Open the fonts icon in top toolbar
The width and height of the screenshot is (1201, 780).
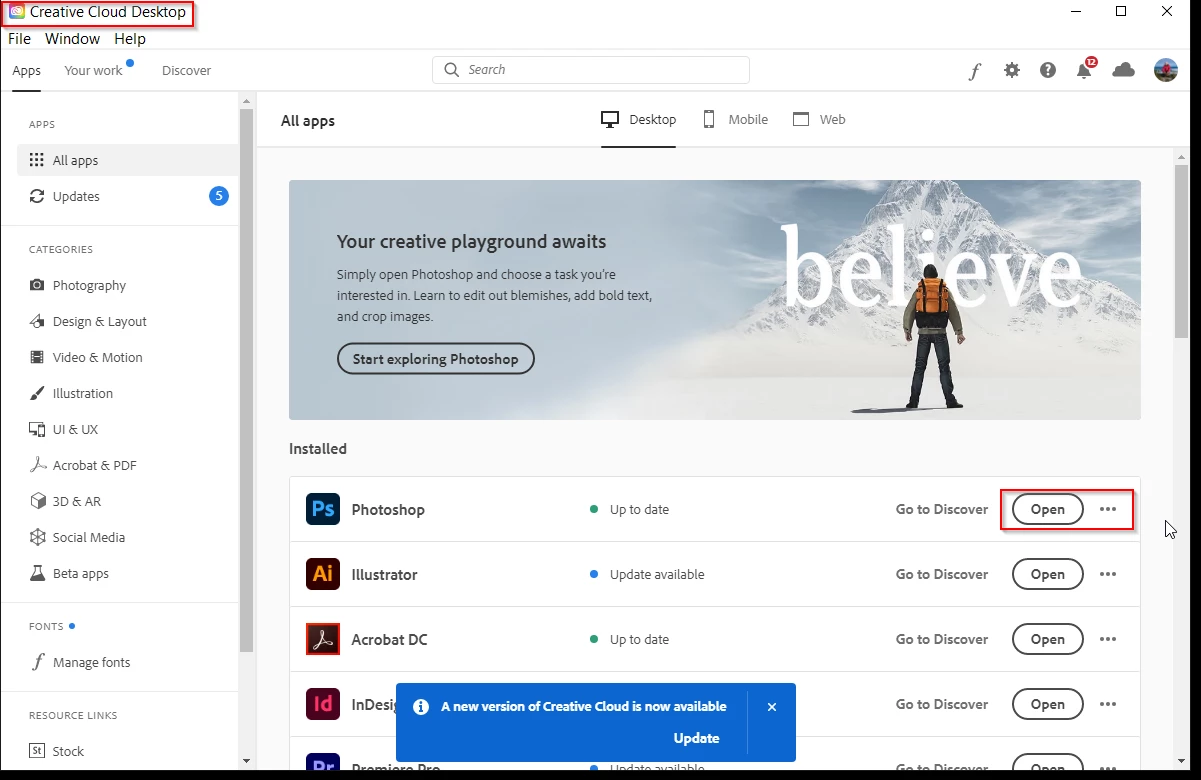click(x=975, y=71)
